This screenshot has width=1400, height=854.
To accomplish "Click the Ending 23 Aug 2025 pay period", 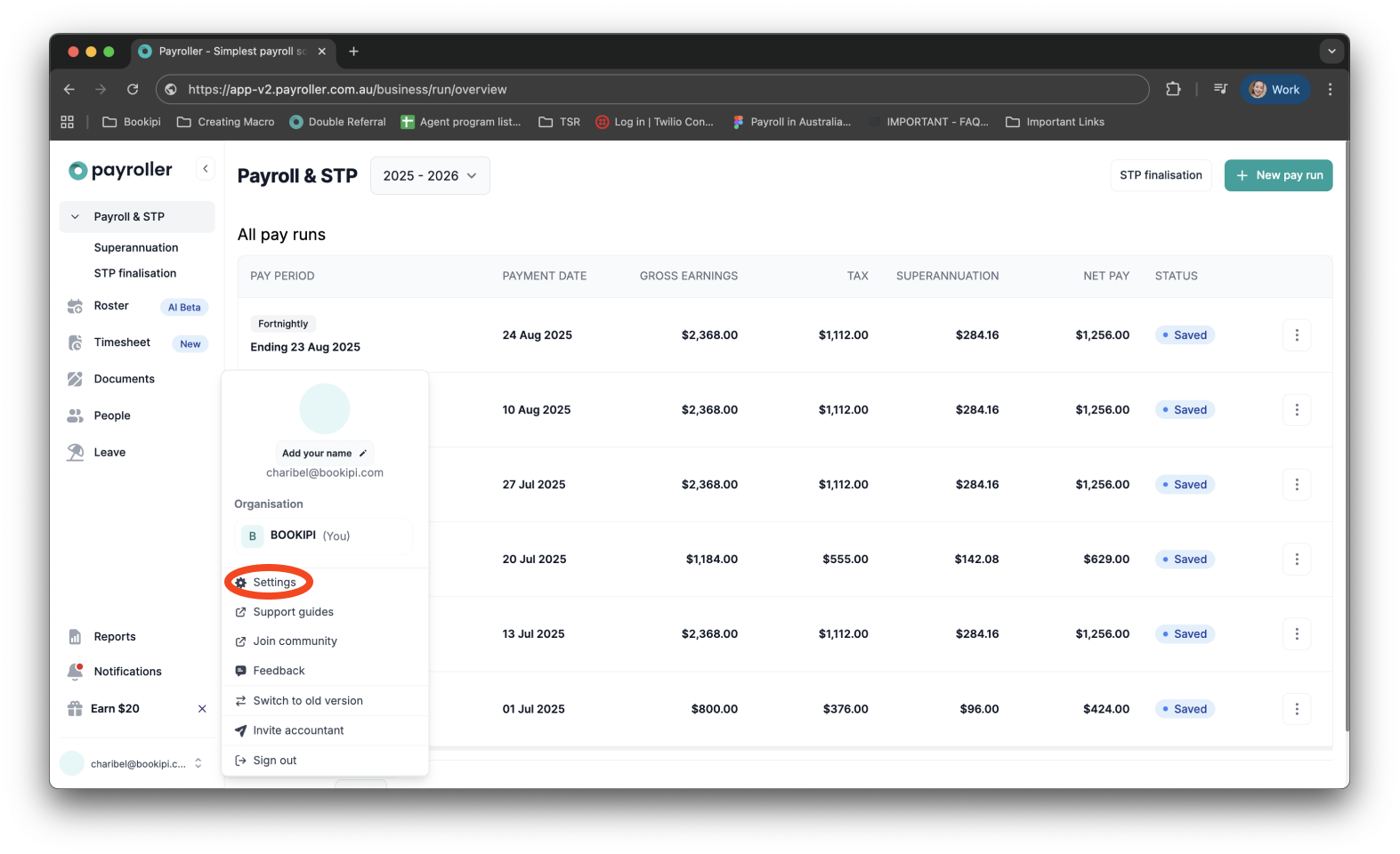I will coord(305,347).
